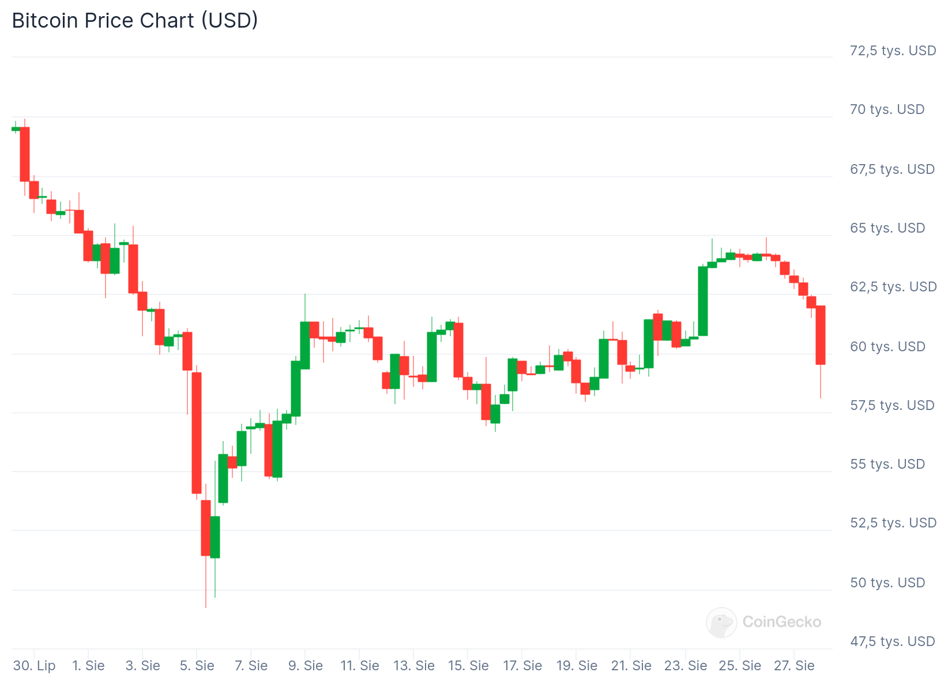Click the last red candle at right edge

coord(821,335)
